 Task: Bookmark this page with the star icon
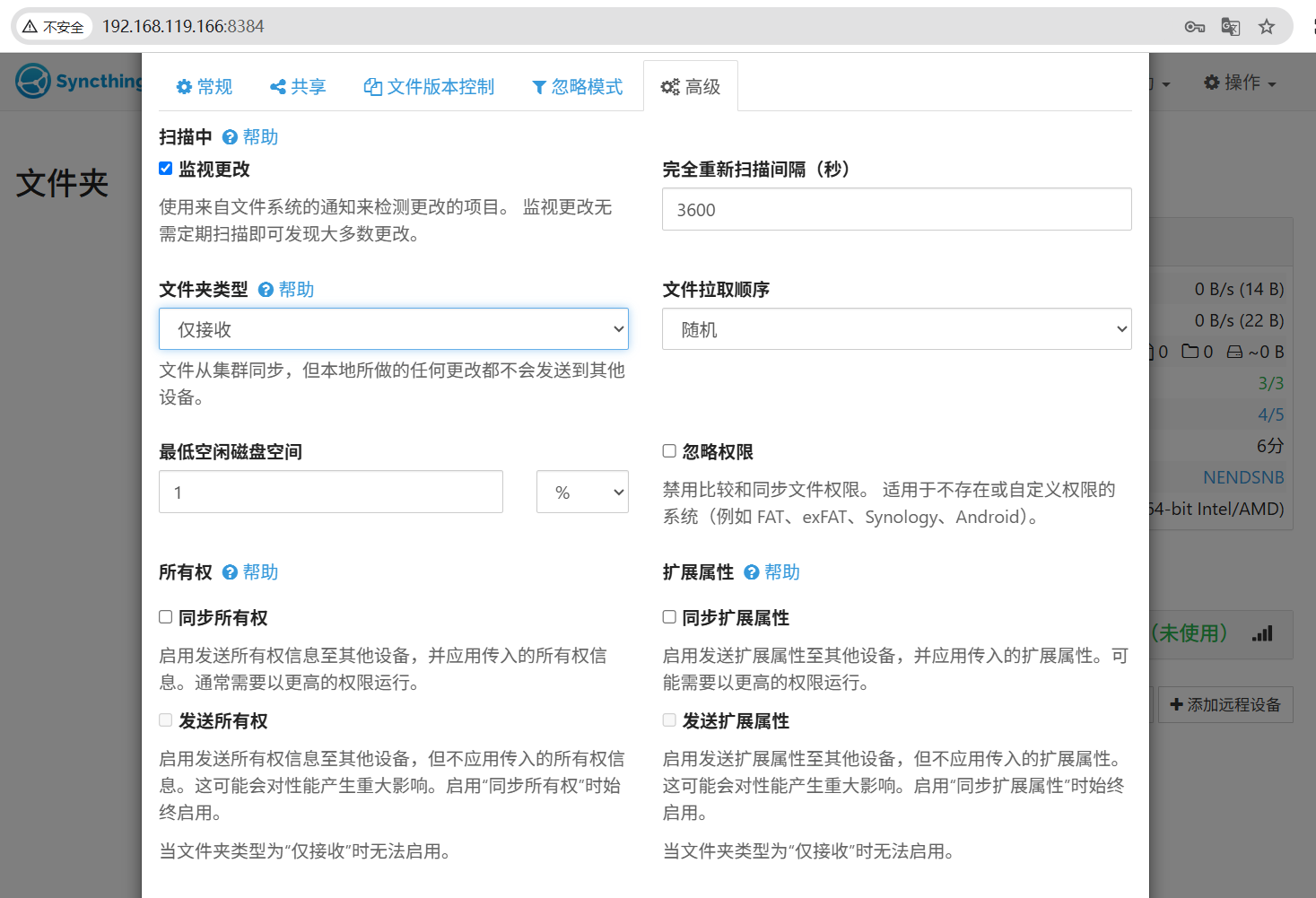point(1267,27)
